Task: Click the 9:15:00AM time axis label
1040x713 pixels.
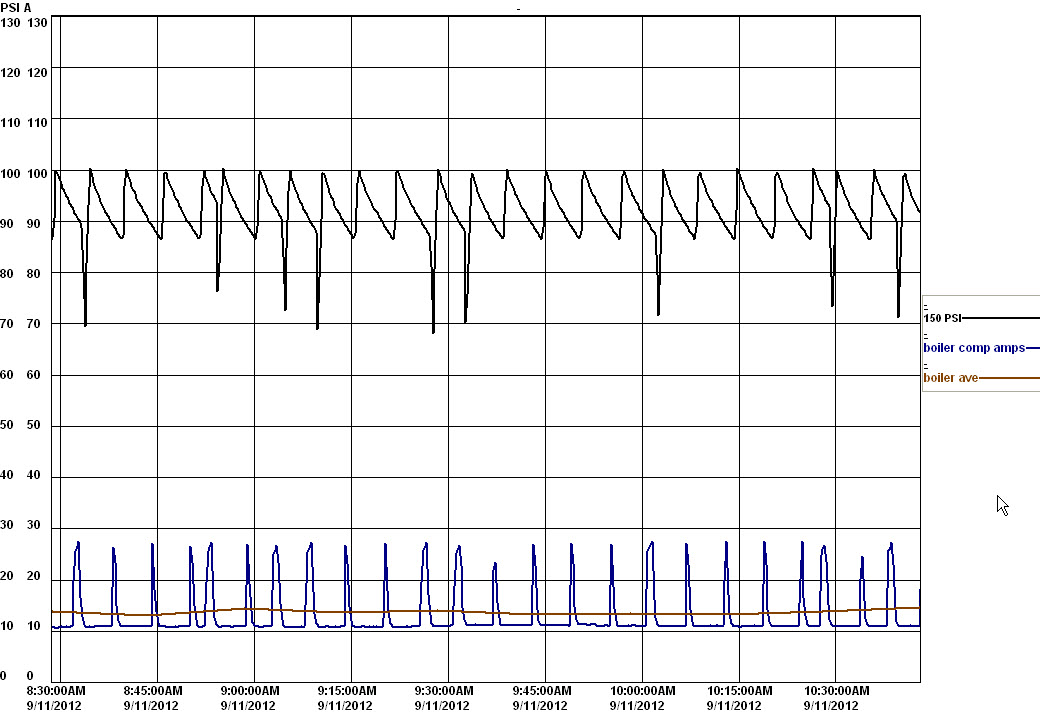Action: pyautogui.click(x=346, y=691)
